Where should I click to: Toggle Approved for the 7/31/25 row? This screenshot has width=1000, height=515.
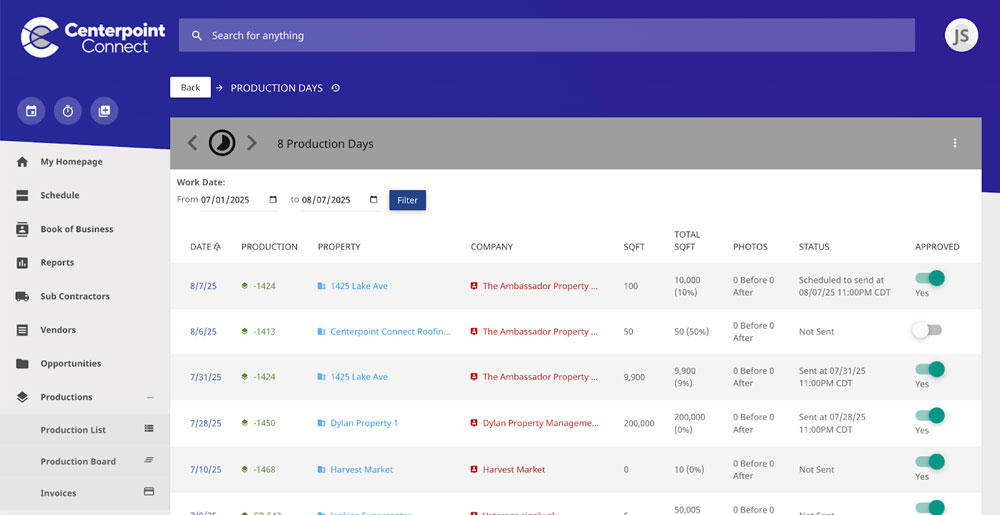(x=929, y=369)
